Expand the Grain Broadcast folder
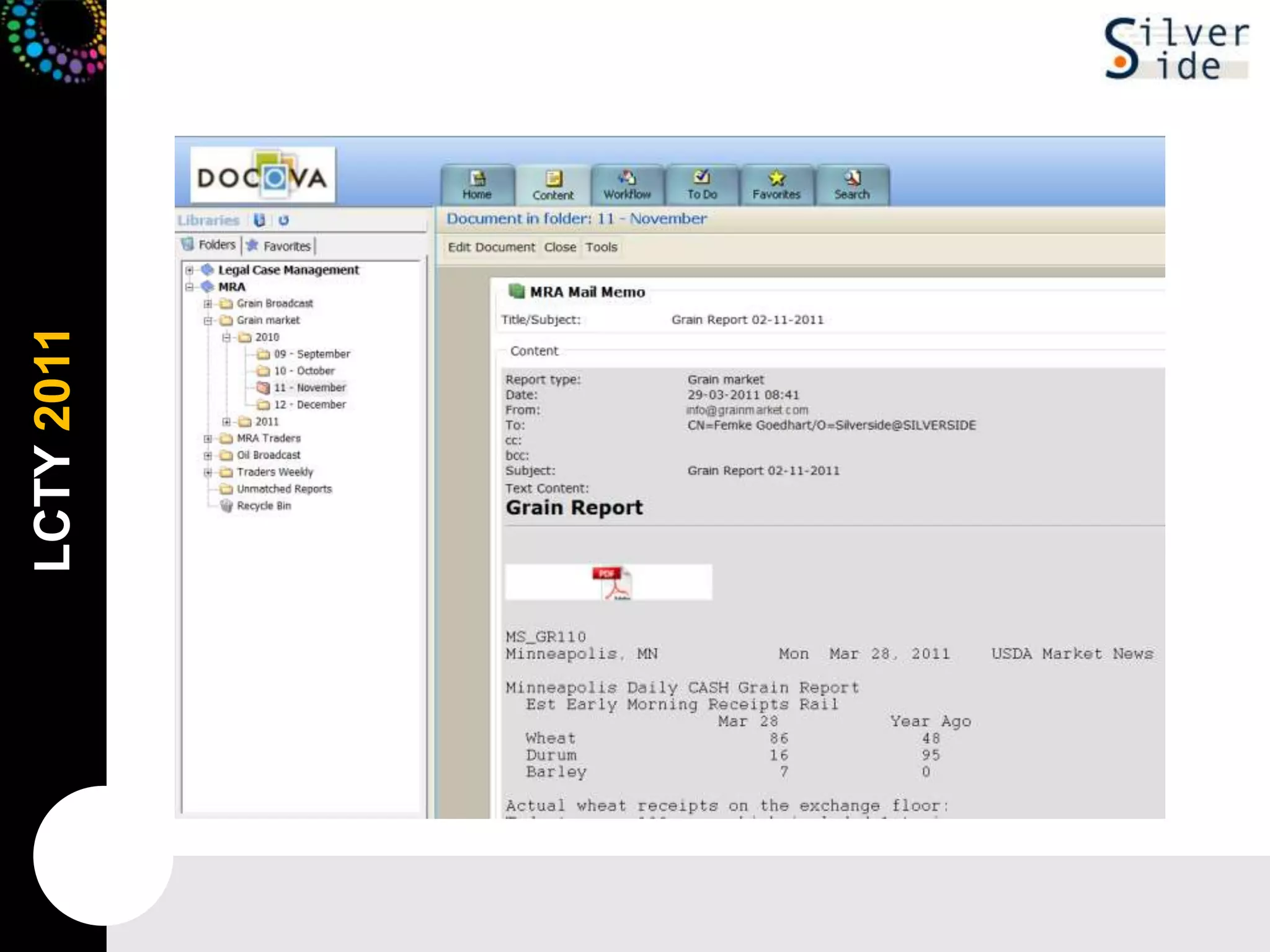The height and width of the screenshot is (952, 1270). 208,304
